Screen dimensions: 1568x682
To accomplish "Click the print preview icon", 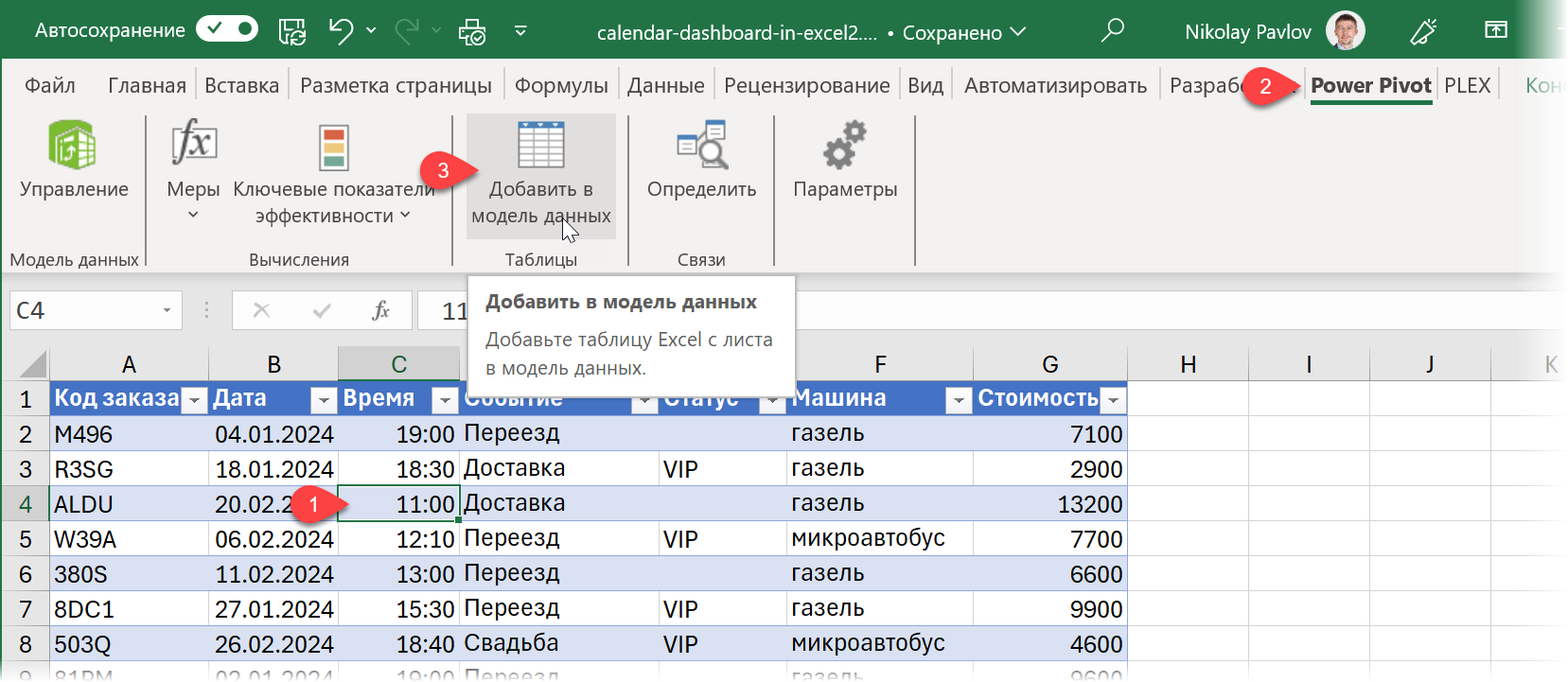I will pos(472,31).
